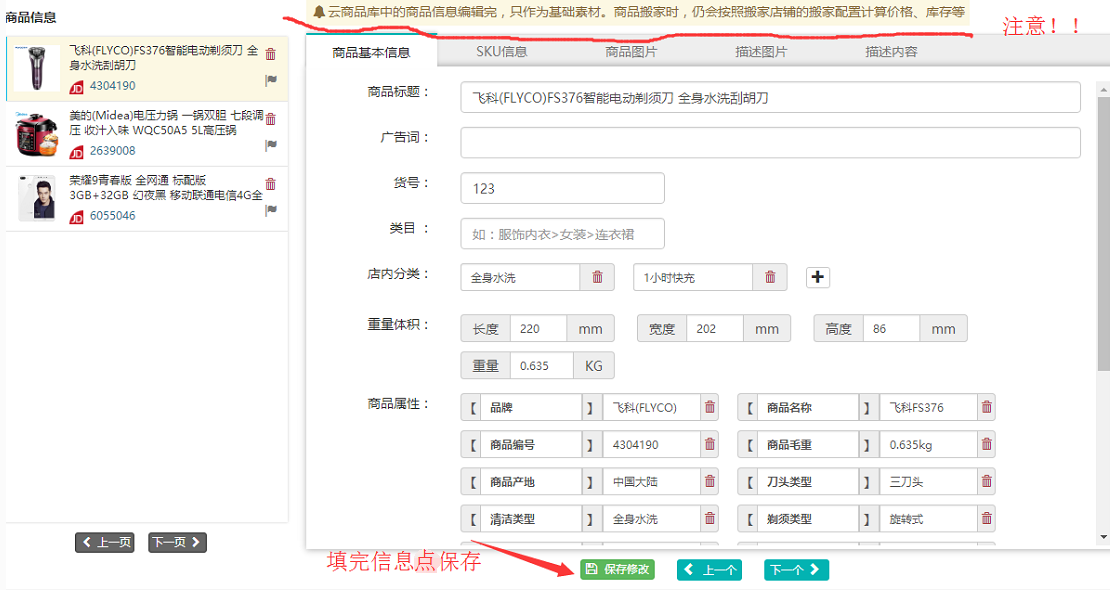Screen dimensions: 1110x590
Task: Focus the empty 广告词 input field
Action: pos(770,143)
